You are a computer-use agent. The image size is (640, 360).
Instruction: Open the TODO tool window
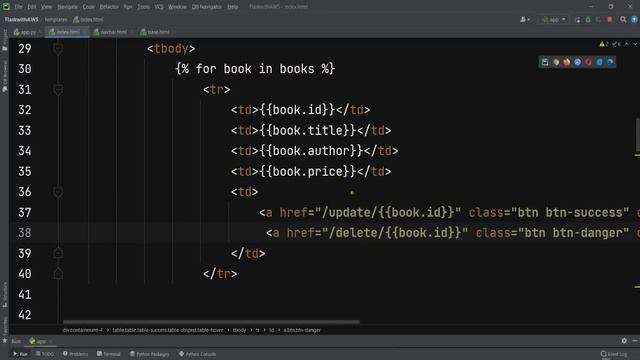(x=44, y=354)
